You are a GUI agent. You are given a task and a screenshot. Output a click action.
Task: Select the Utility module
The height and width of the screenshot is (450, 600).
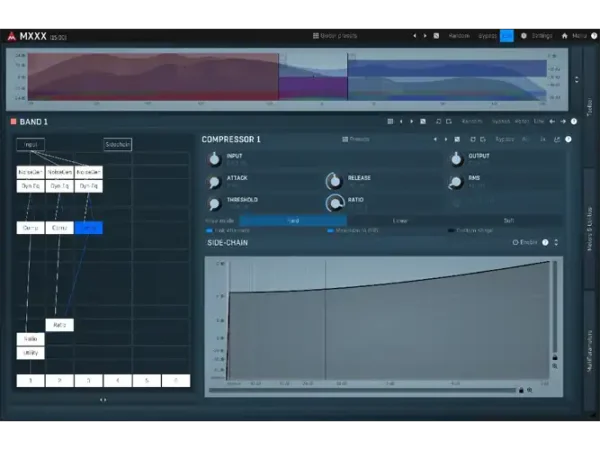(31, 353)
